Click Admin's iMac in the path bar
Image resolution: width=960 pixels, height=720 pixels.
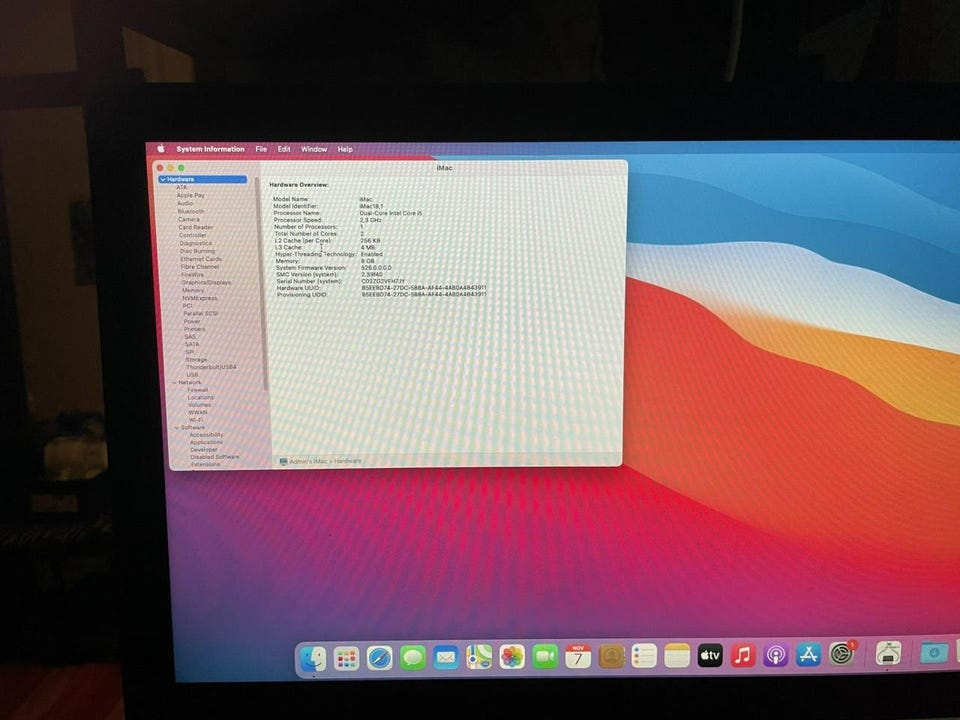pos(309,461)
